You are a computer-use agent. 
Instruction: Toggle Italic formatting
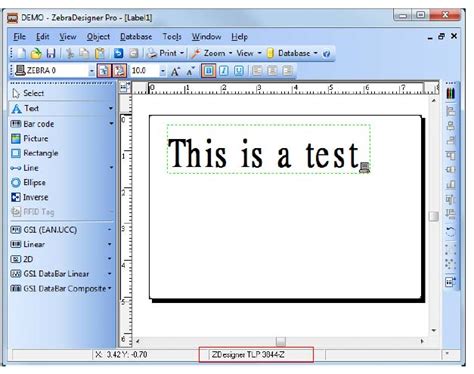coord(224,71)
